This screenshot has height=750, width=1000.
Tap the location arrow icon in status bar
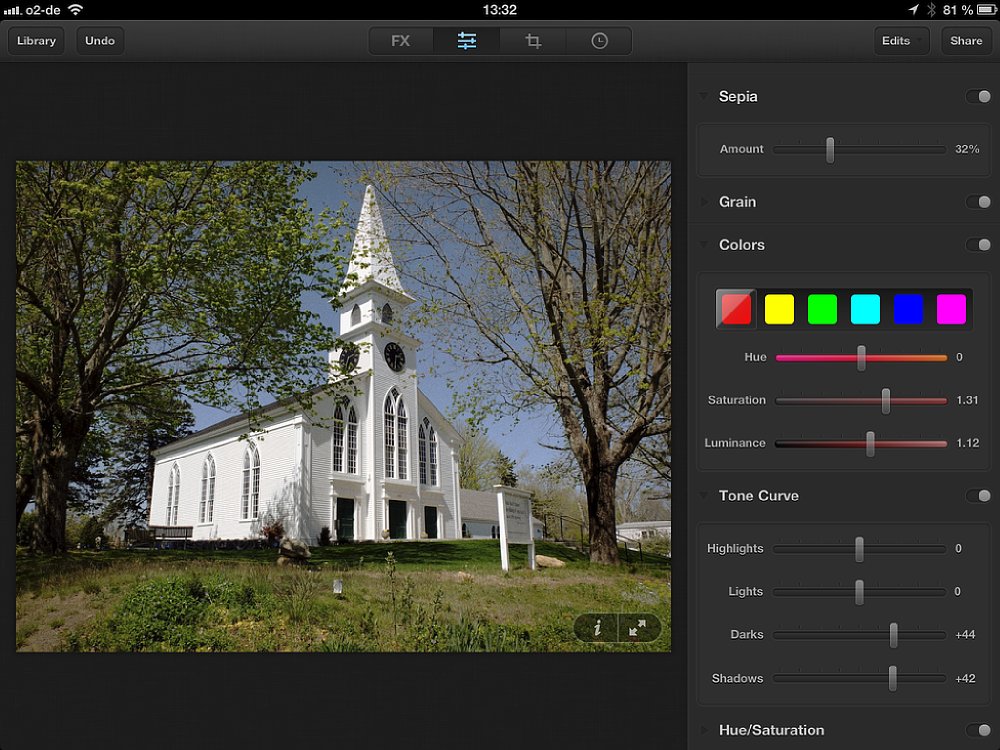pyautogui.click(x=913, y=10)
